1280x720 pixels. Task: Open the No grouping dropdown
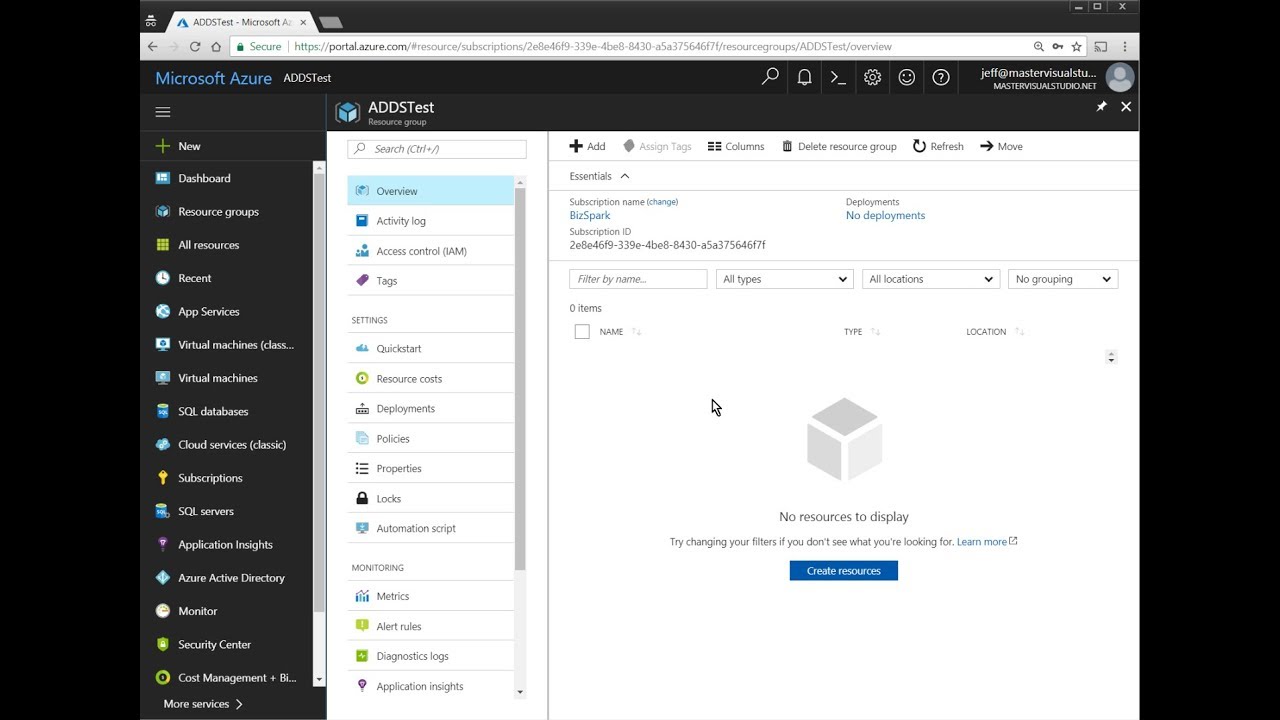[x=1063, y=279]
